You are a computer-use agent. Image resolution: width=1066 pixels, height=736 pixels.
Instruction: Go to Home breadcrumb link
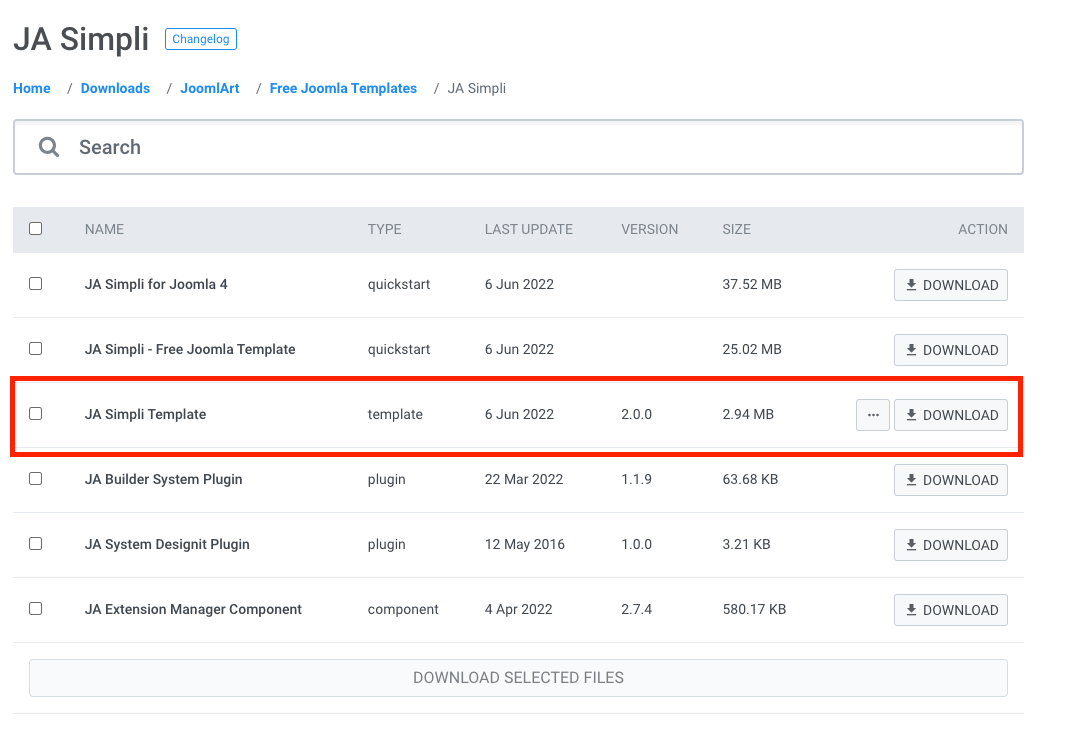[32, 88]
